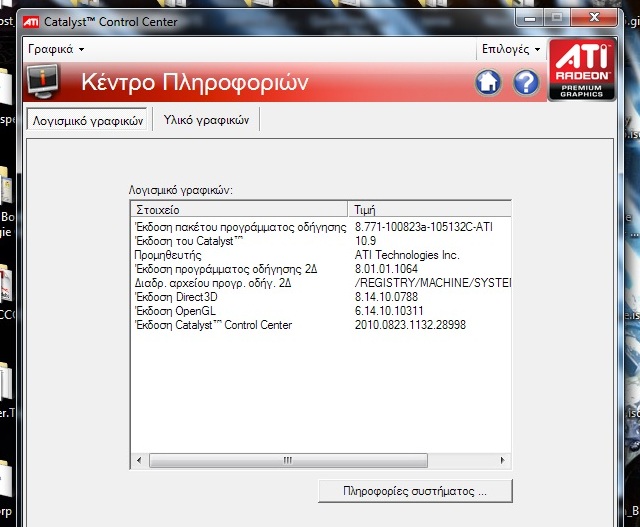The height and width of the screenshot is (527, 640).
Task: Select the Έκδοση OpenGL row
Action: pyautogui.click(x=321, y=311)
